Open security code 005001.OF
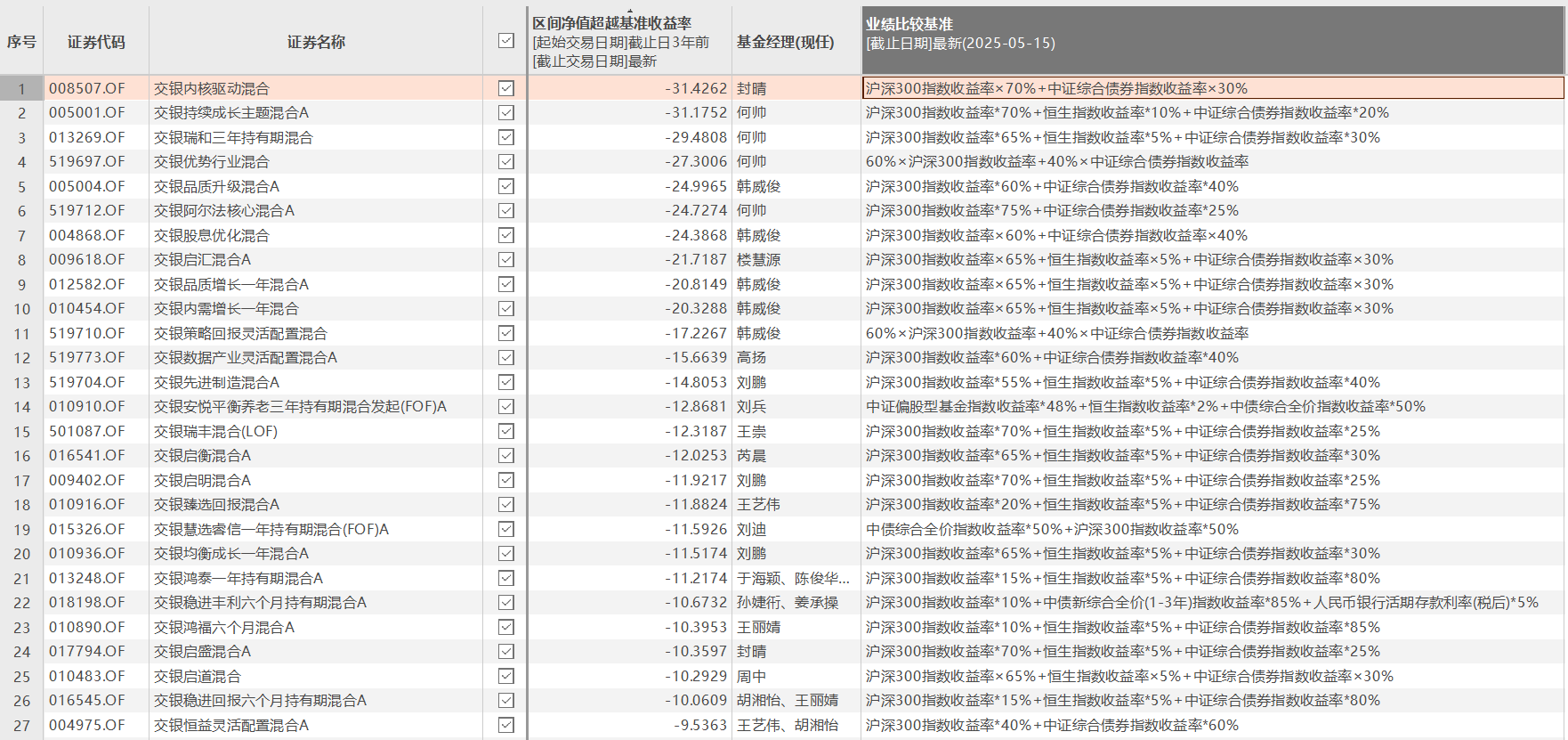This screenshot has height=740, width=1568. [x=87, y=113]
